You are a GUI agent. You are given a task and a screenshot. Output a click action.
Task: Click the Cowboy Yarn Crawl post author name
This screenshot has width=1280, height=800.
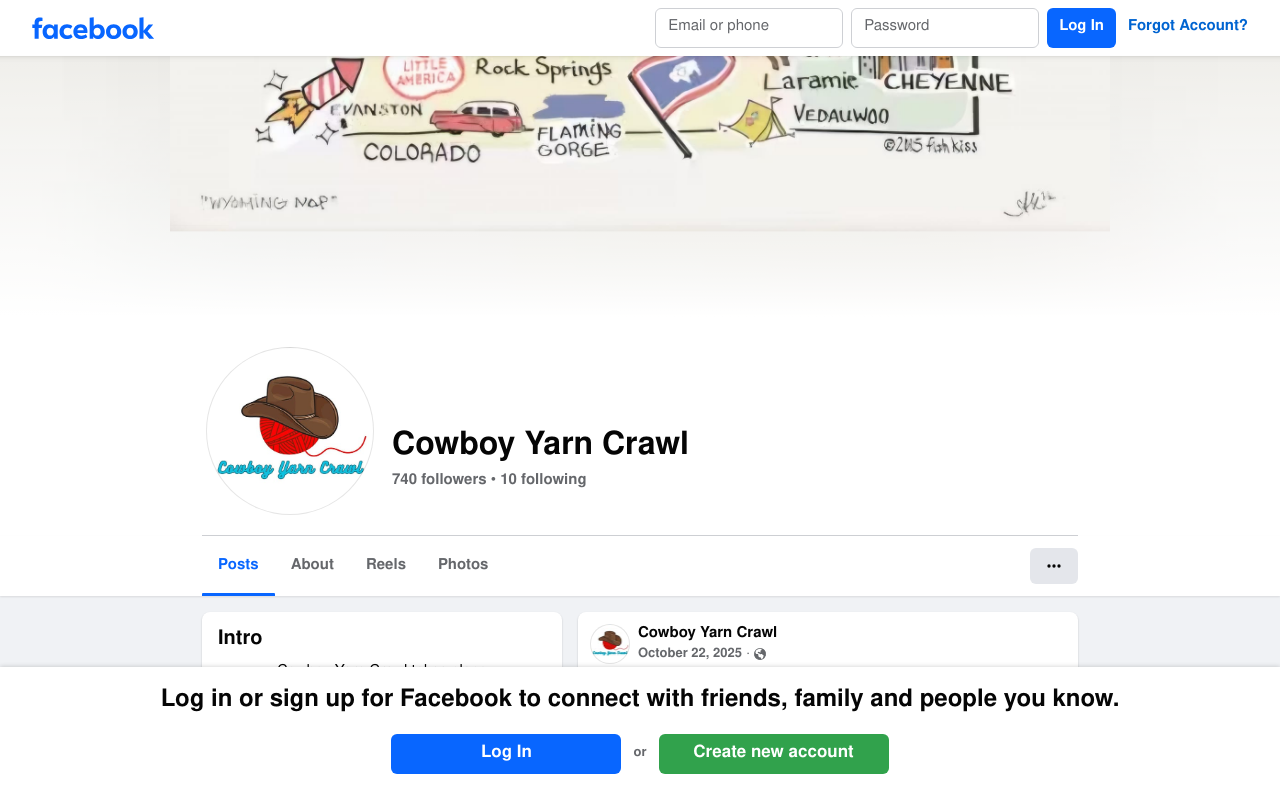[707, 632]
